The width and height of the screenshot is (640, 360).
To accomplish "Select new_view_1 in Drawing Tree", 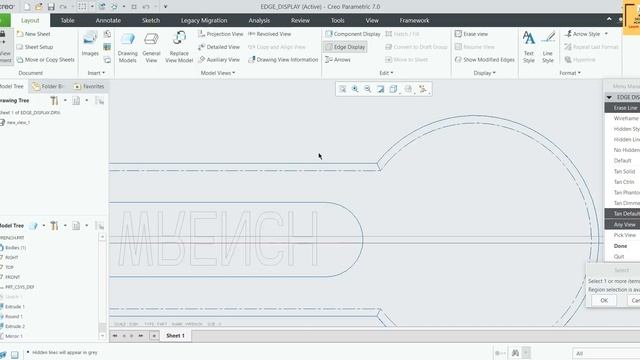I will tap(15, 122).
